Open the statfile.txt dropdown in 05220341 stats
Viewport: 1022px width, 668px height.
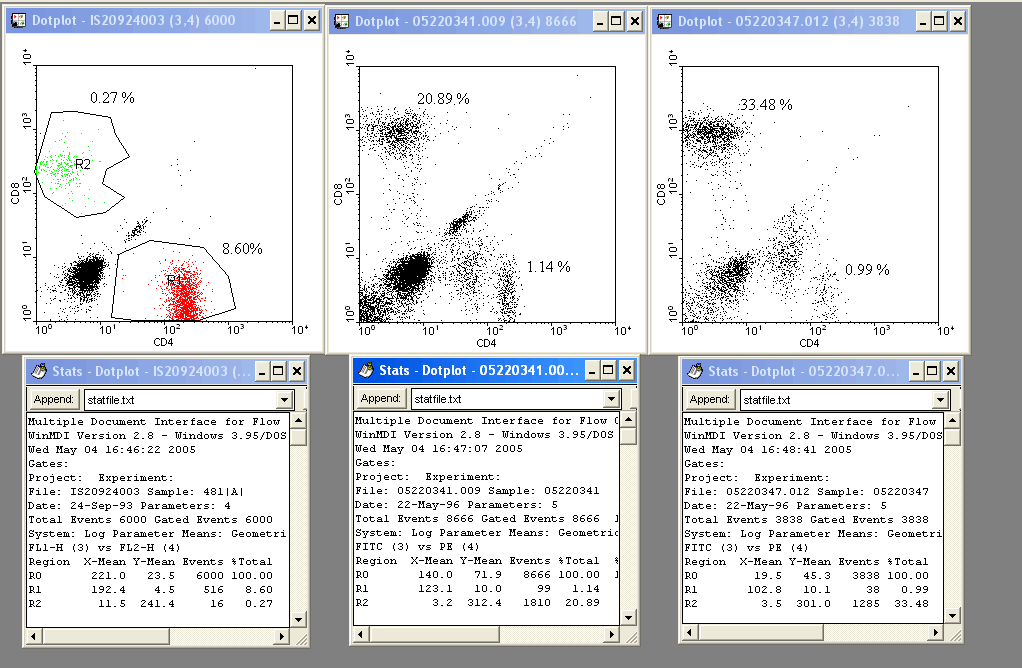point(614,400)
